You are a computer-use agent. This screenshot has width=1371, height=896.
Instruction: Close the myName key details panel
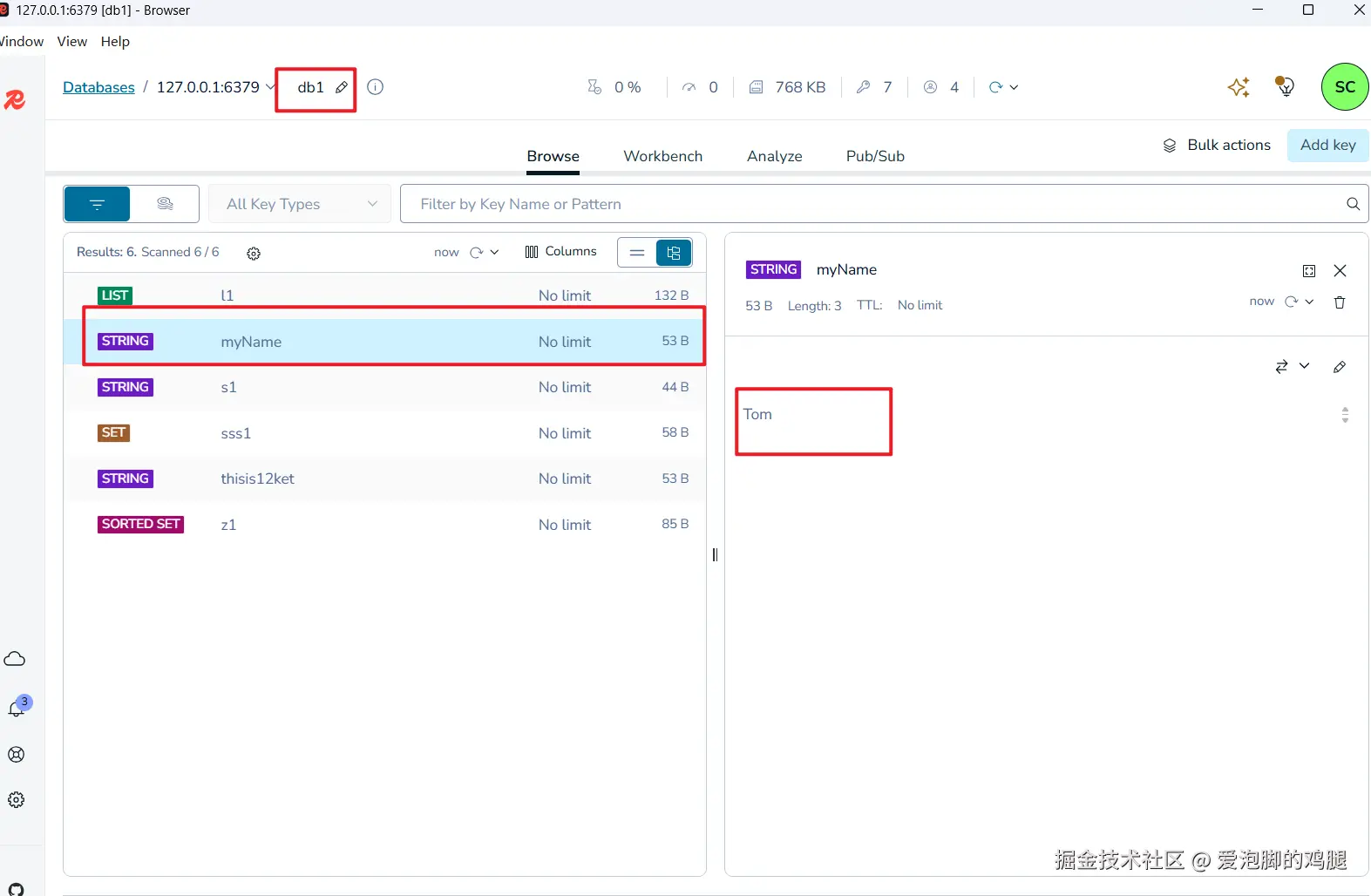click(x=1340, y=271)
